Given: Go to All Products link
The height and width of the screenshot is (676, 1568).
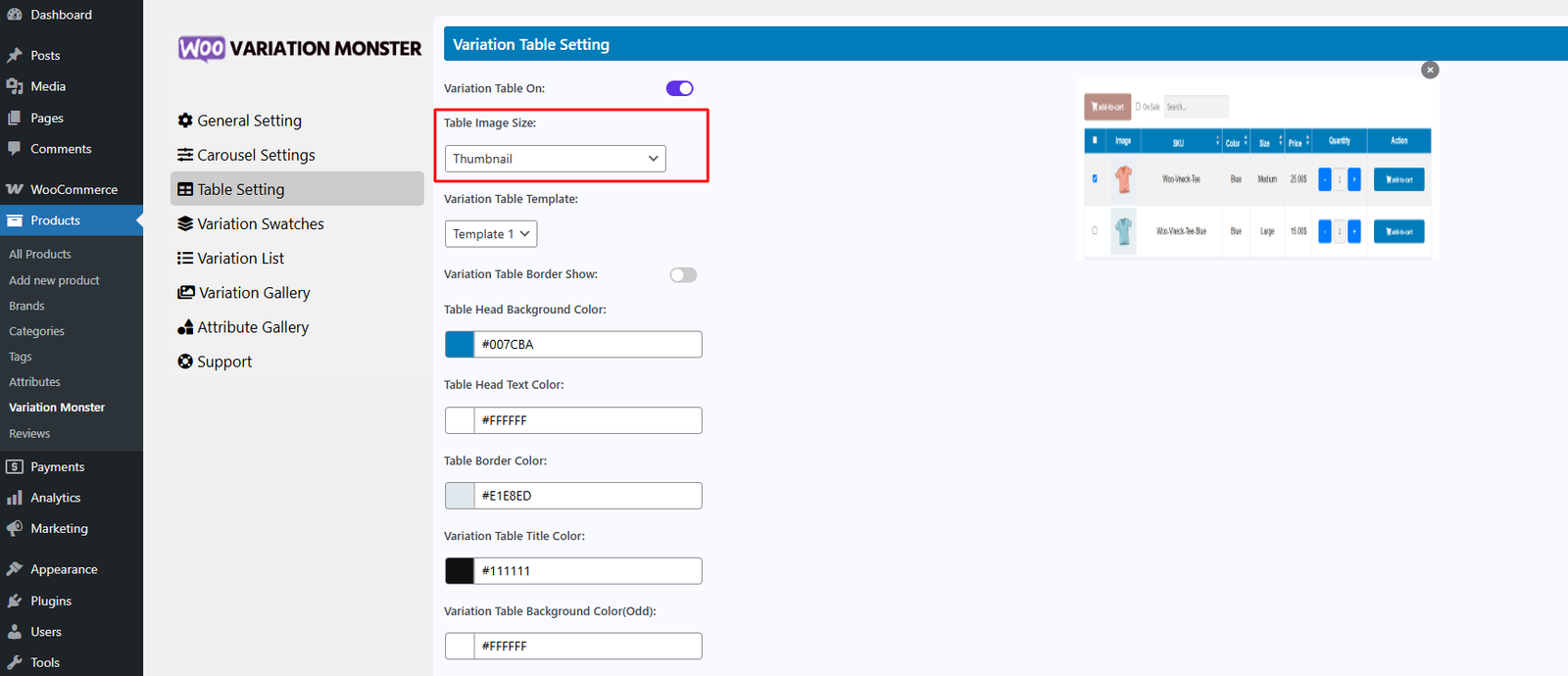Looking at the screenshot, I should pos(40,254).
